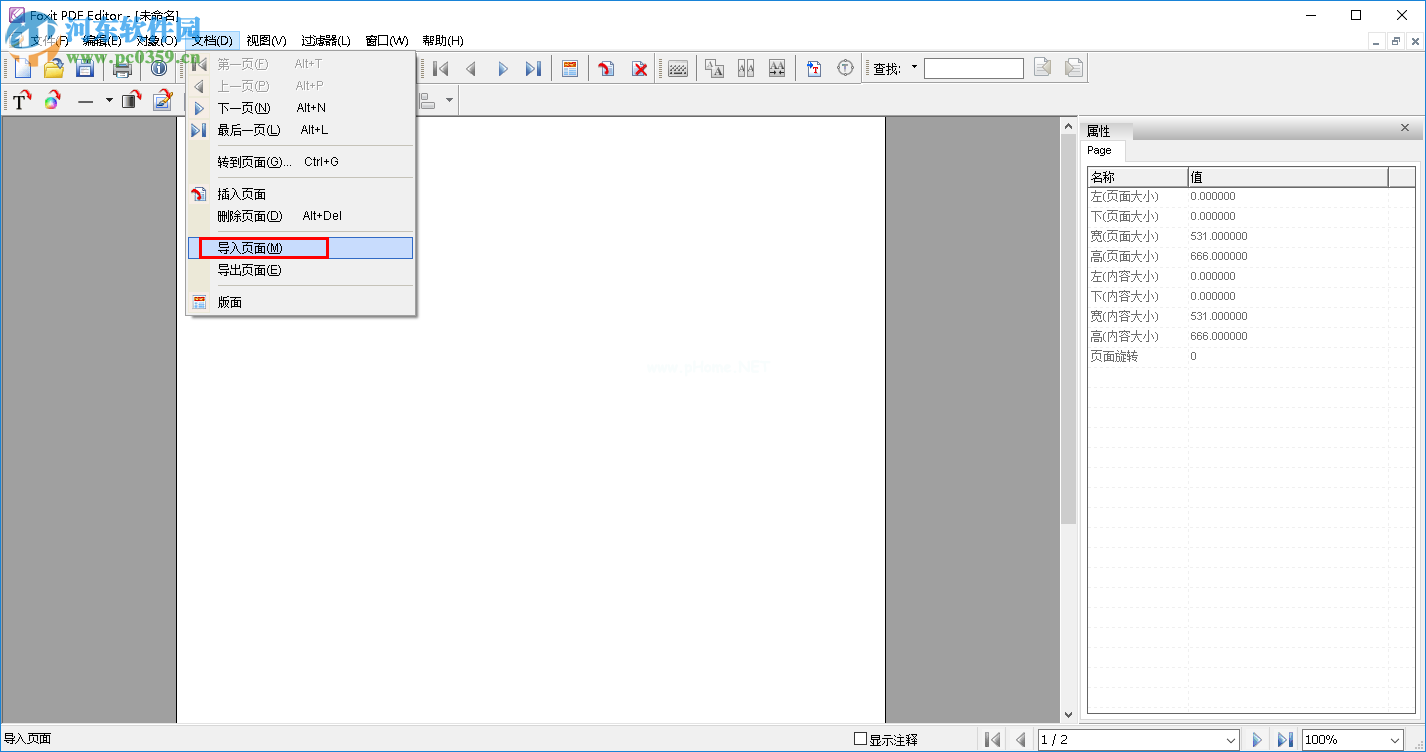Open the 文档(D) menu
Image resolution: width=1426 pixels, height=752 pixels.
tap(212, 41)
